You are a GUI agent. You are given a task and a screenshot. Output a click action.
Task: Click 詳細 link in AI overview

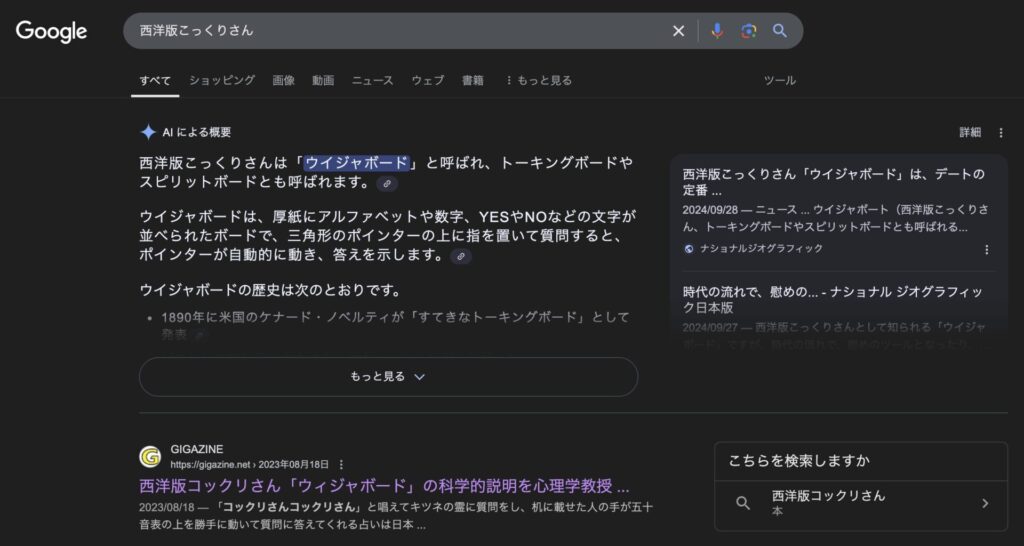970,133
